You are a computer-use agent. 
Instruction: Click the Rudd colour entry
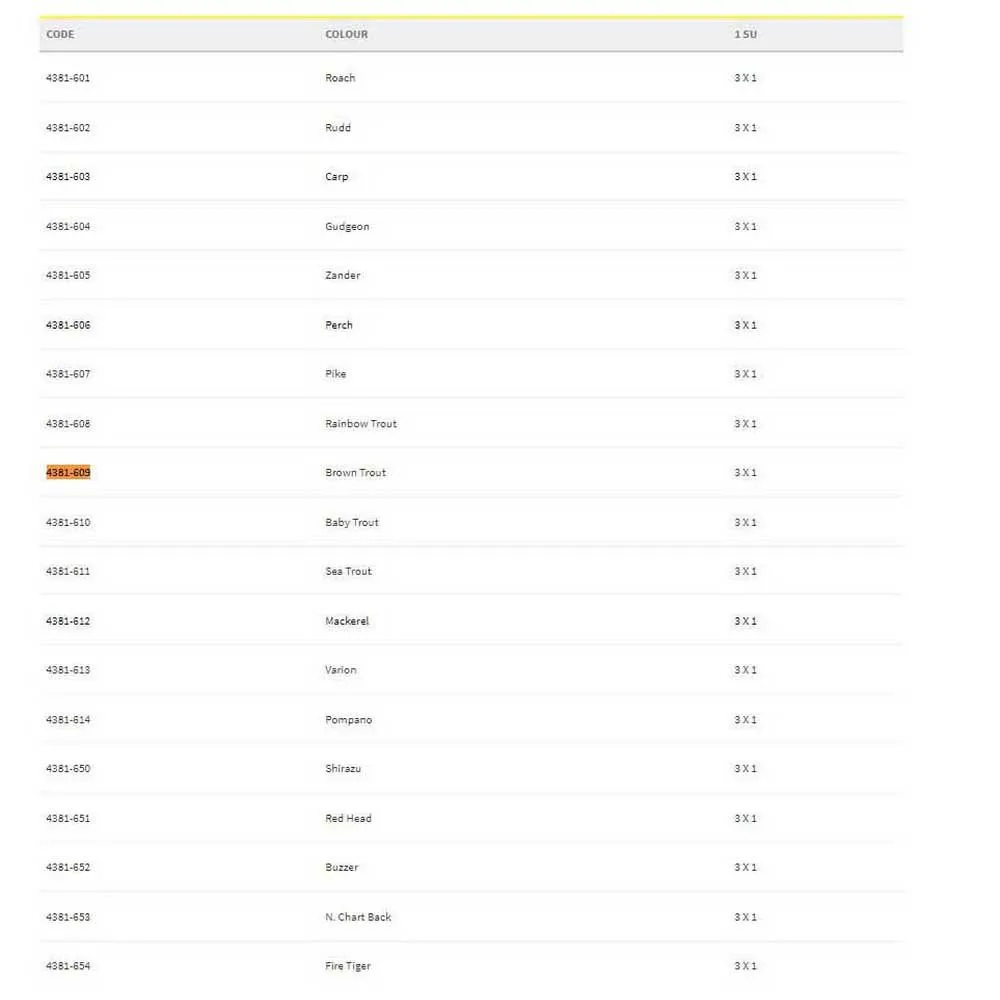click(x=338, y=128)
